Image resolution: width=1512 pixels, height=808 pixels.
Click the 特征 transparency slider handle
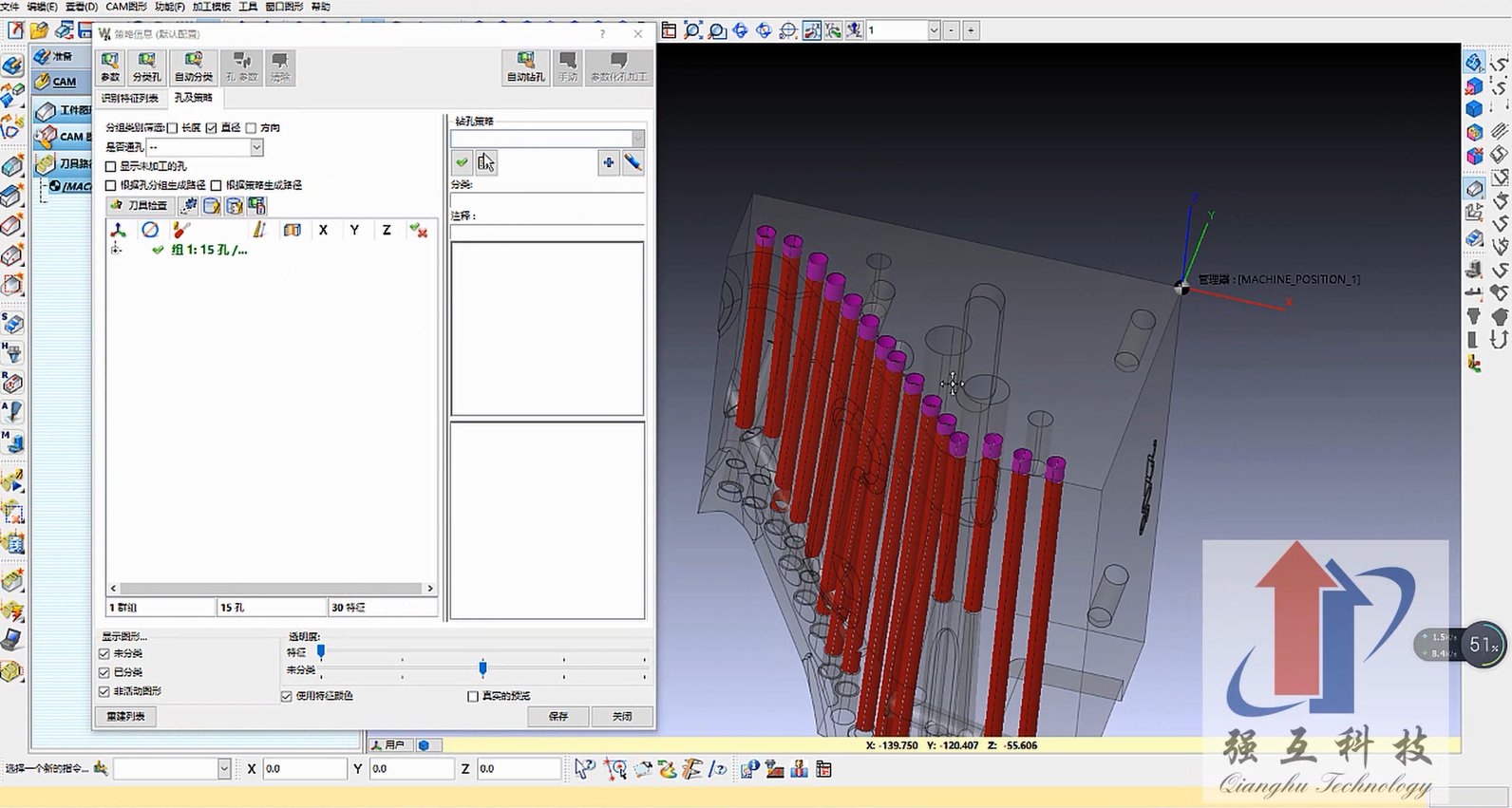(x=321, y=651)
